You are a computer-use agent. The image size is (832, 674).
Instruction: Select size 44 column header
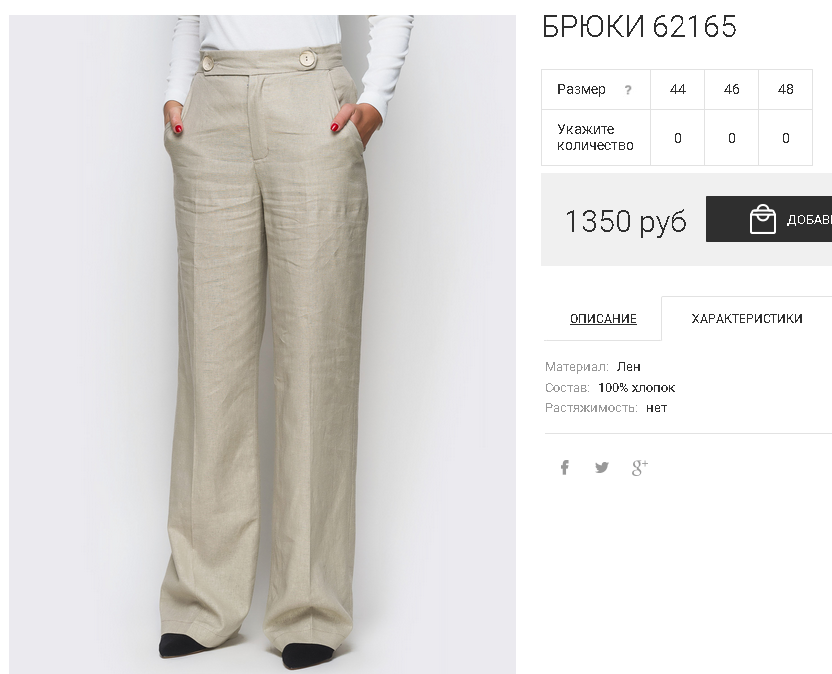pos(678,89)
